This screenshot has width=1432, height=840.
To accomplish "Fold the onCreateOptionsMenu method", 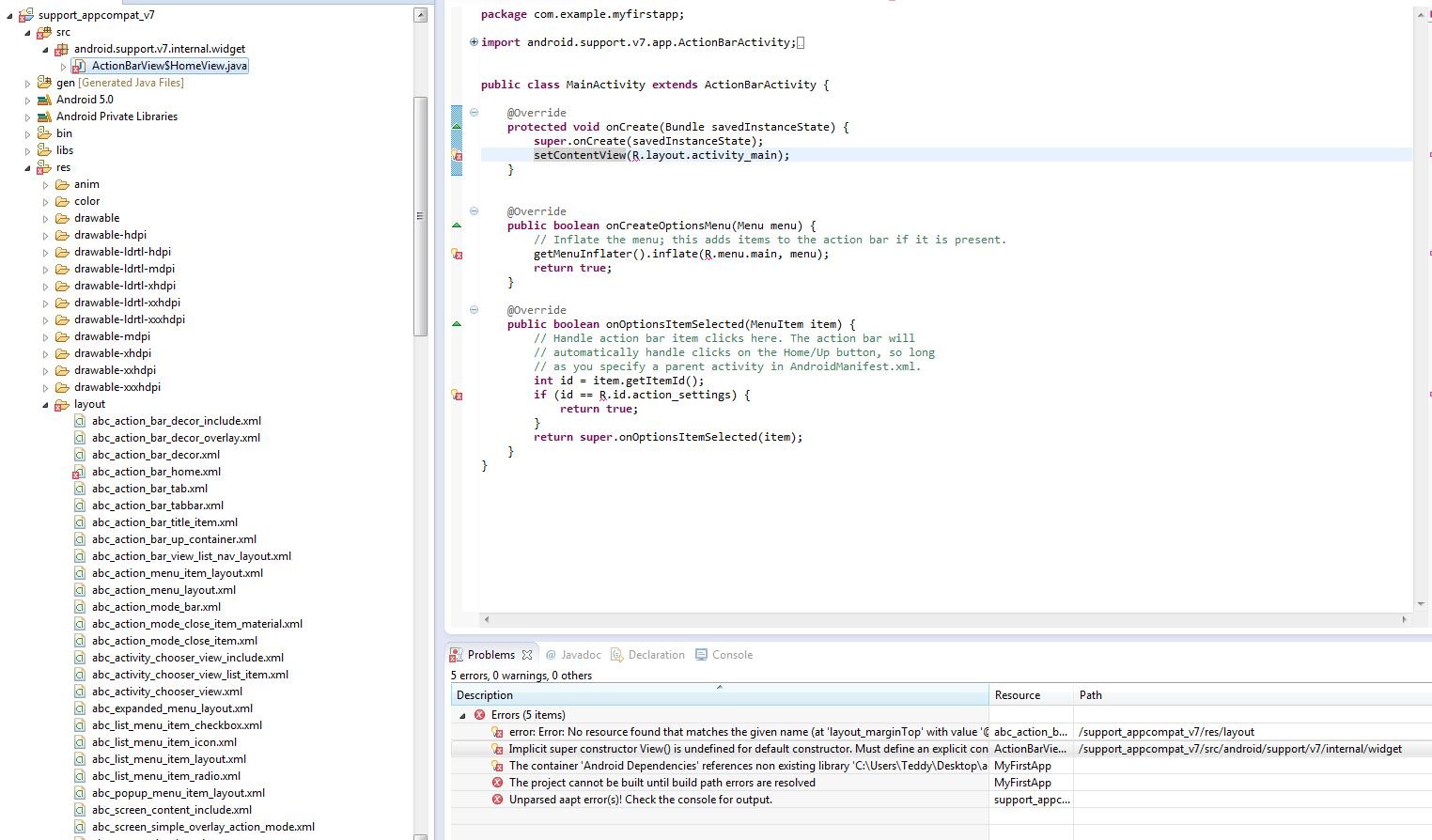I will point(474,211).
